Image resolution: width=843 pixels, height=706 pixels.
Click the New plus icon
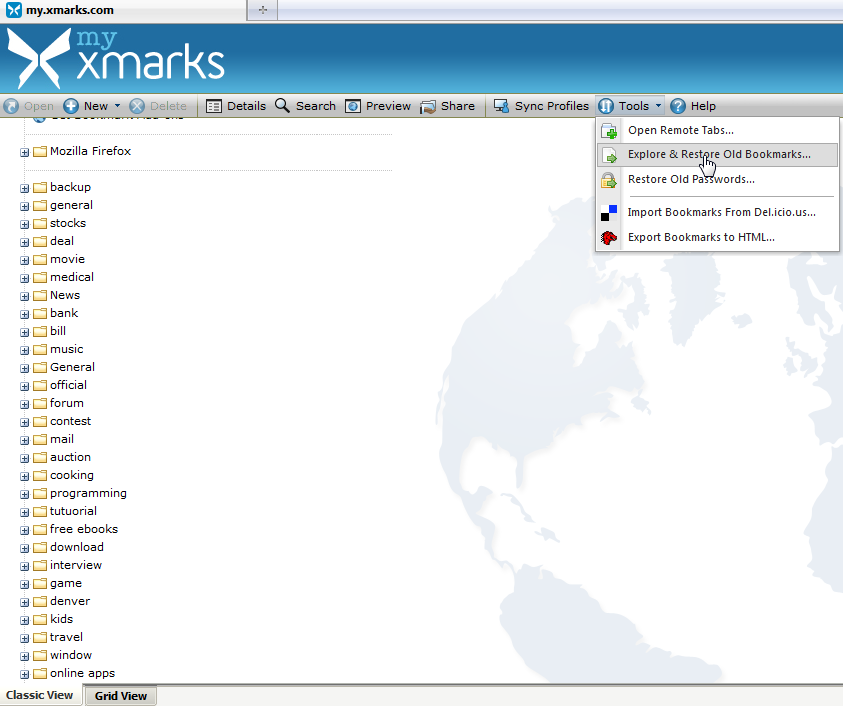70,106
